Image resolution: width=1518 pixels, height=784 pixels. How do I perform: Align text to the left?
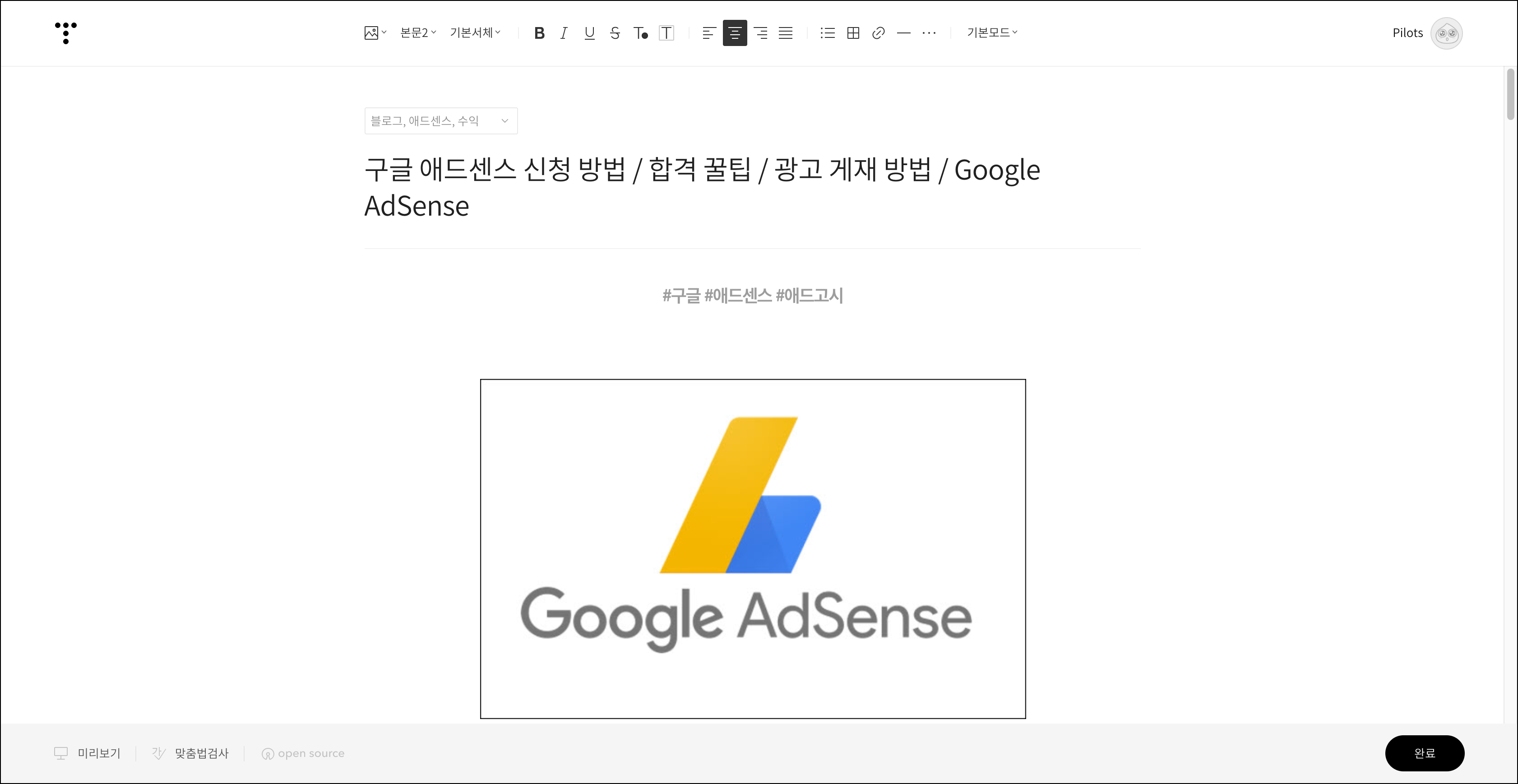(709, 33)
